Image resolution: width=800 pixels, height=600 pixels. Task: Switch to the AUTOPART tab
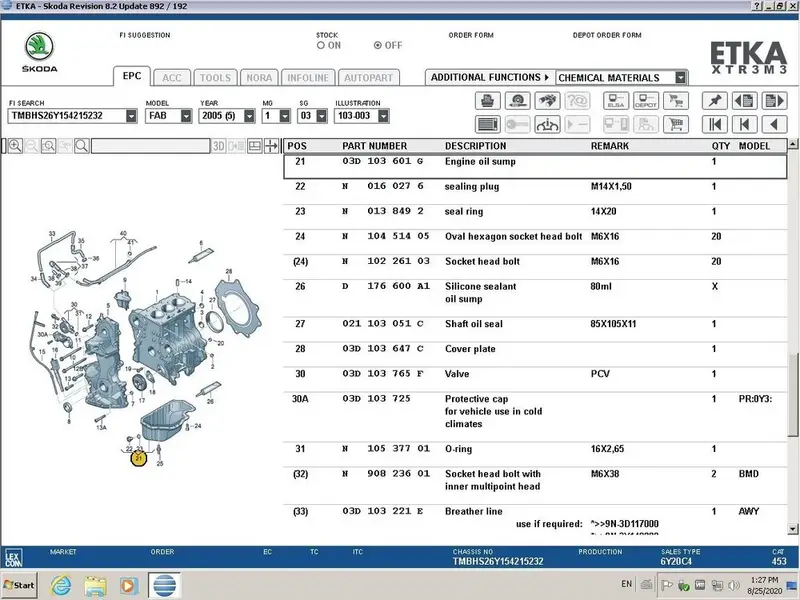368,78
